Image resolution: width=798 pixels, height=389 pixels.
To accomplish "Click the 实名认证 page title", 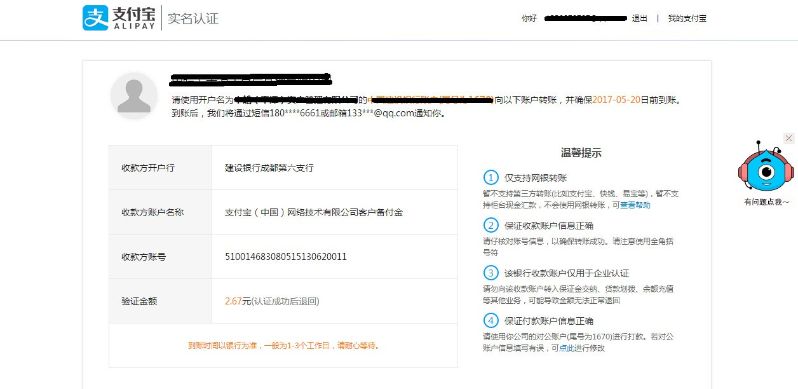I will point(193,19).
